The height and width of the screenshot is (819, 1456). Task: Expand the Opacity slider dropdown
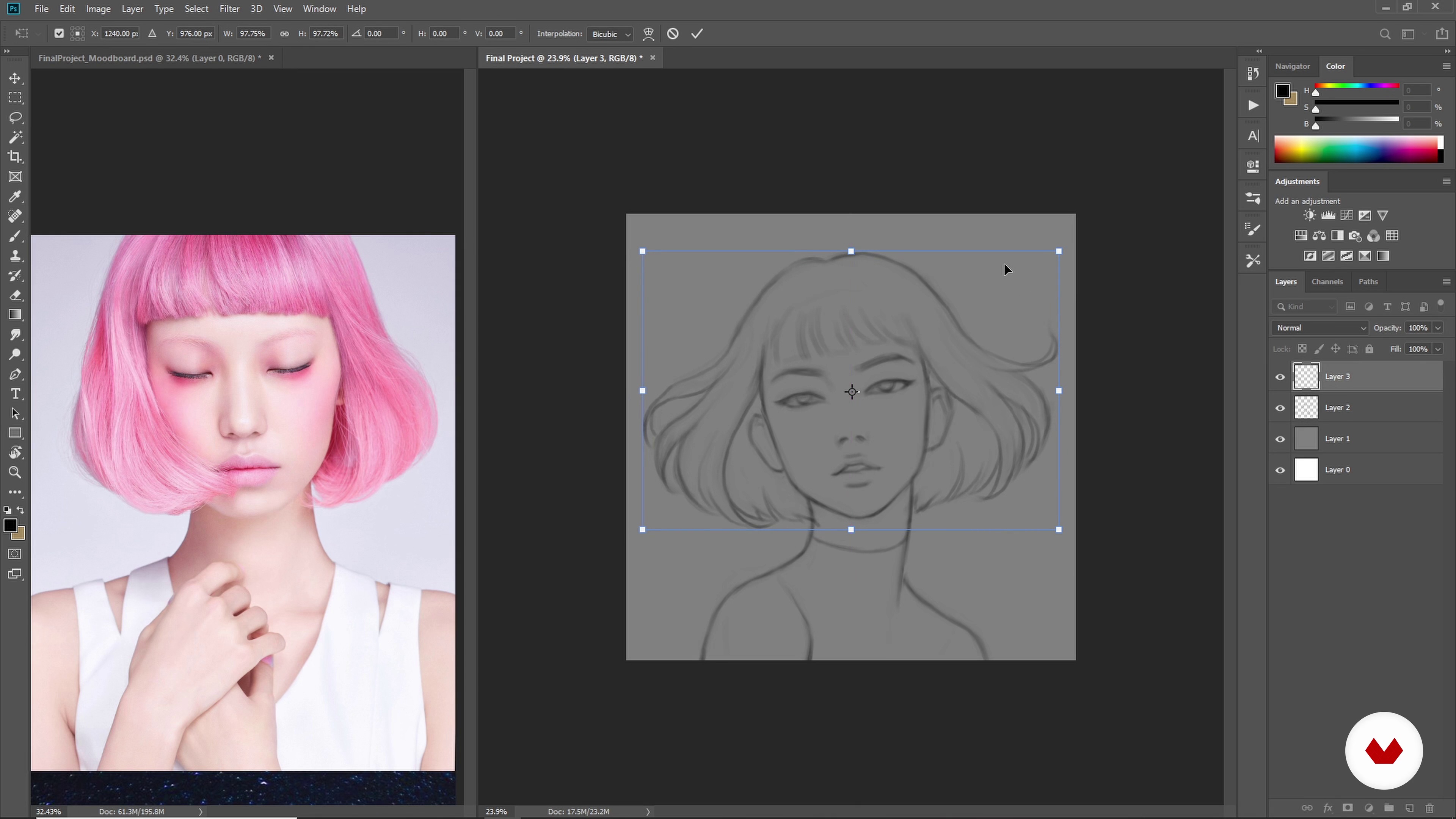click(1438, 328)
